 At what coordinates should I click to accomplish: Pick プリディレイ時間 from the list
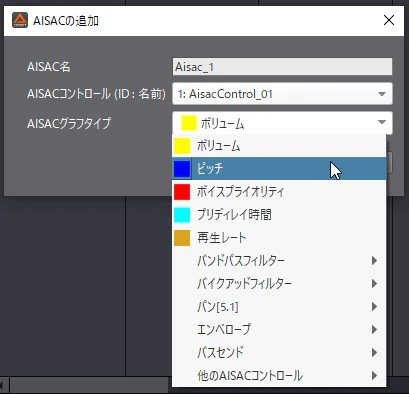[x=279, y=215]
